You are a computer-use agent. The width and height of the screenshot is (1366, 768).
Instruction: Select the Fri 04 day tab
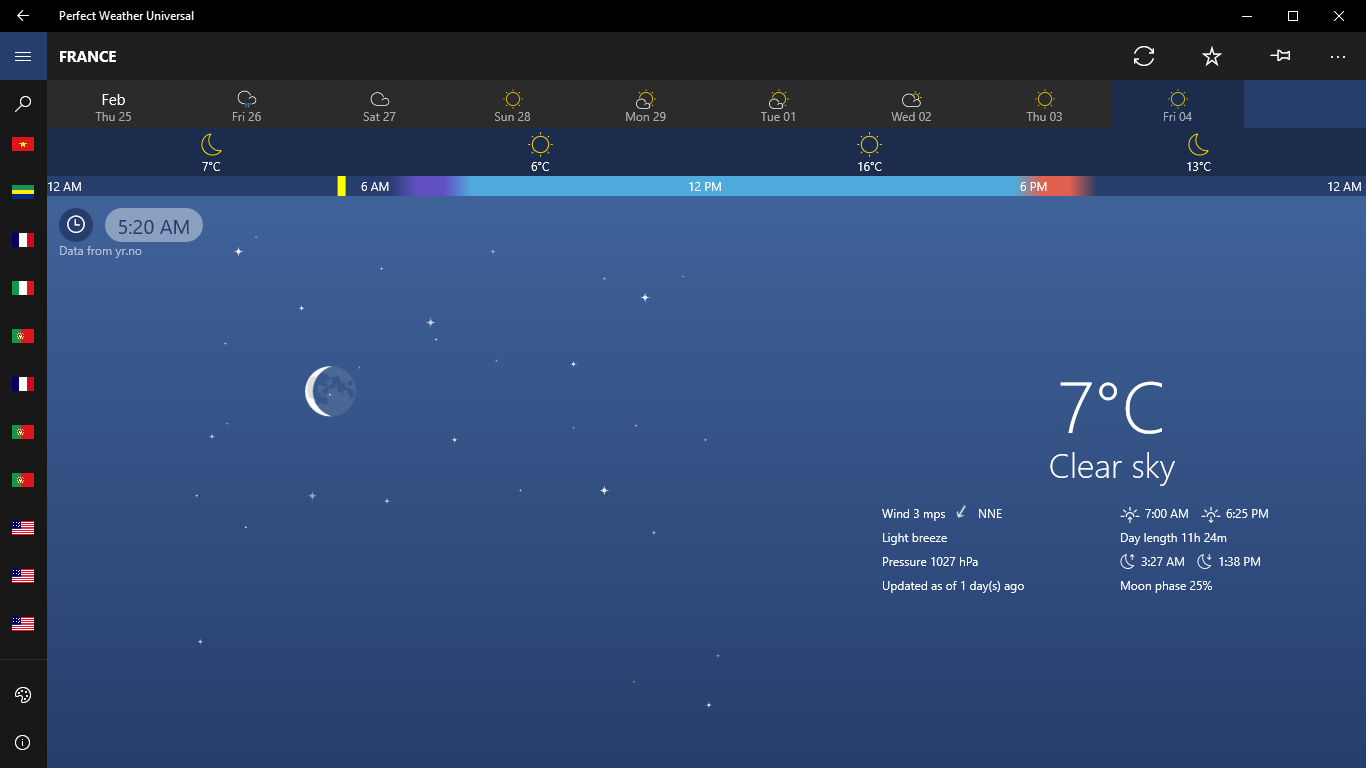coord(1177,104)
